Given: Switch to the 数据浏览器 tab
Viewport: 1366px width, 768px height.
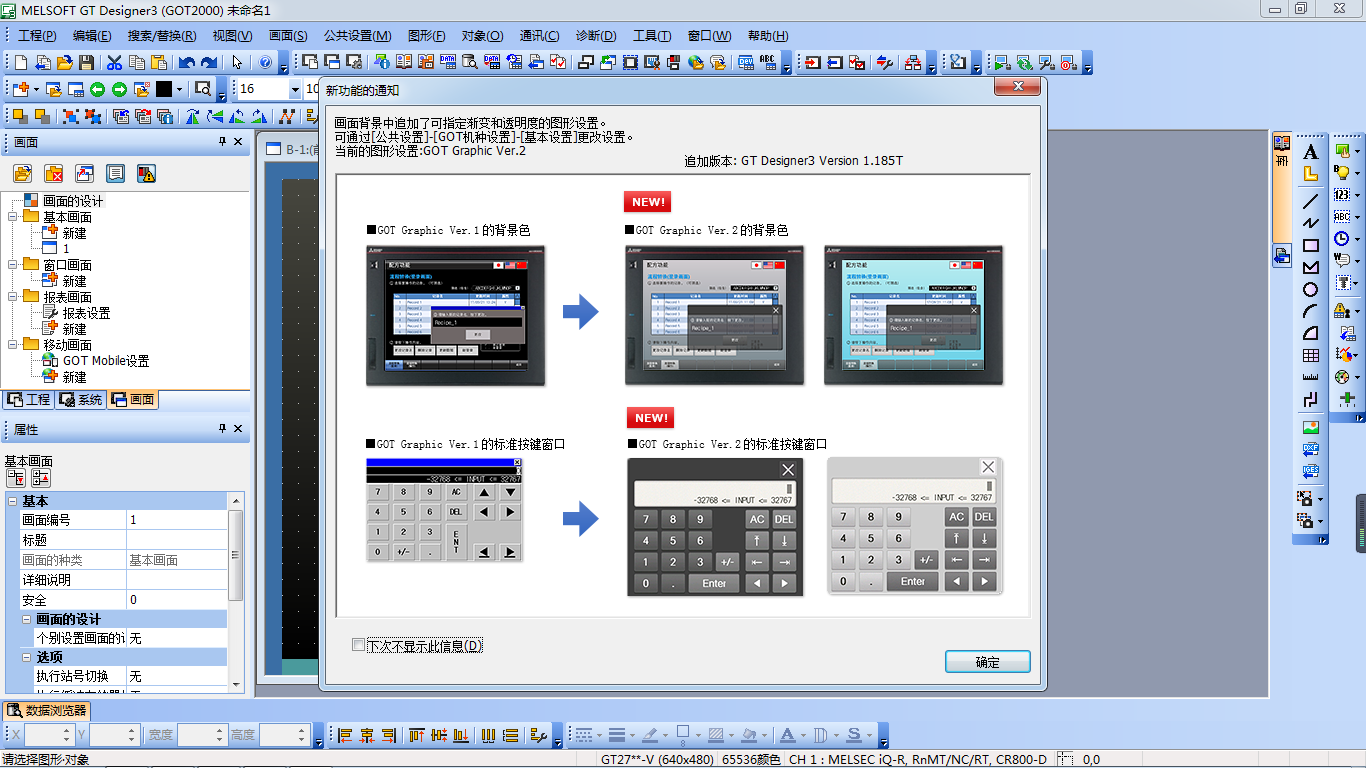Looking at the screenshot, I should pyautogui.click(x=47, y=711).
